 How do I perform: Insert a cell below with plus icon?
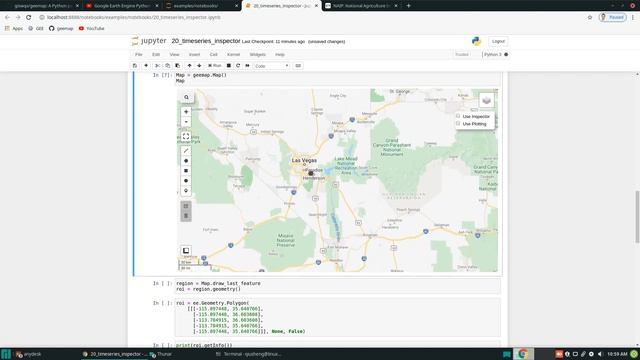point(146,66)
